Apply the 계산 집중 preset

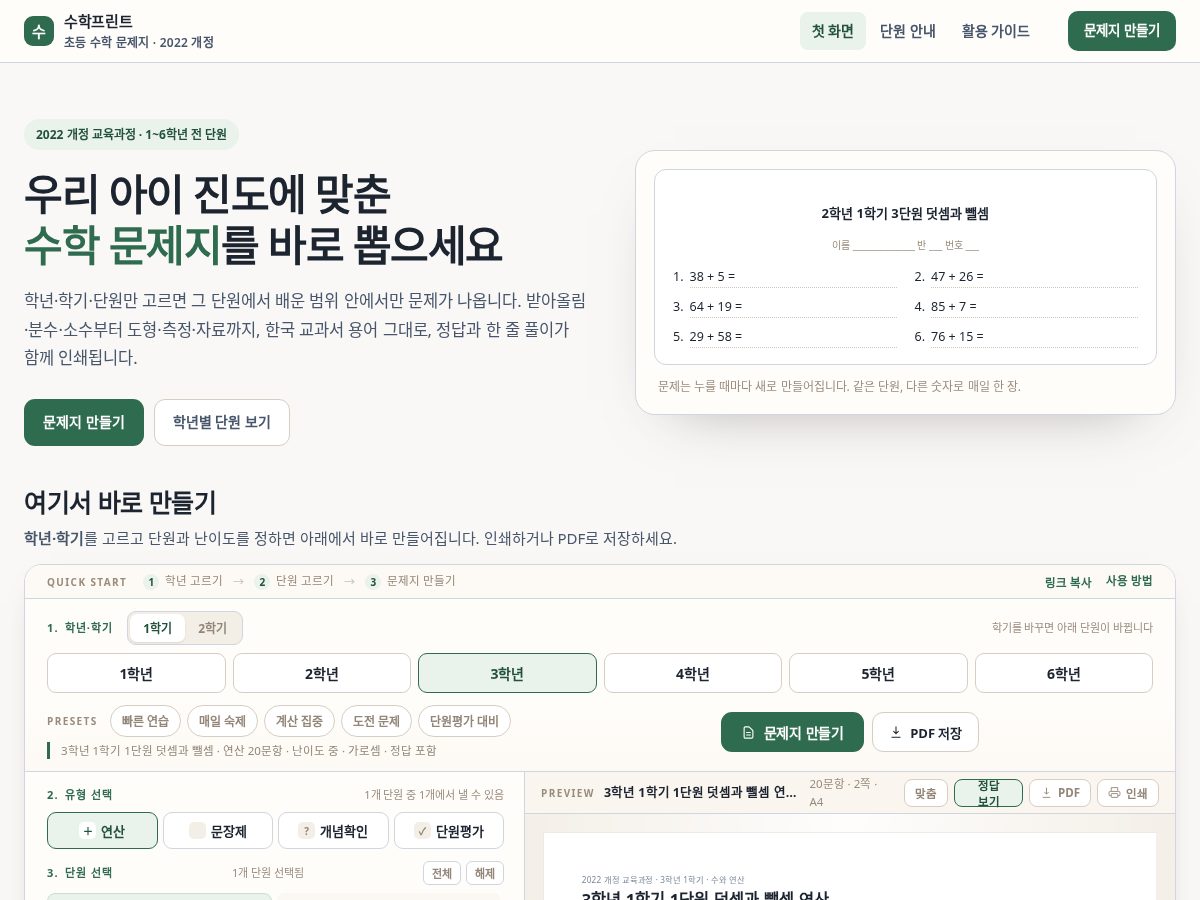click(299, 721)
